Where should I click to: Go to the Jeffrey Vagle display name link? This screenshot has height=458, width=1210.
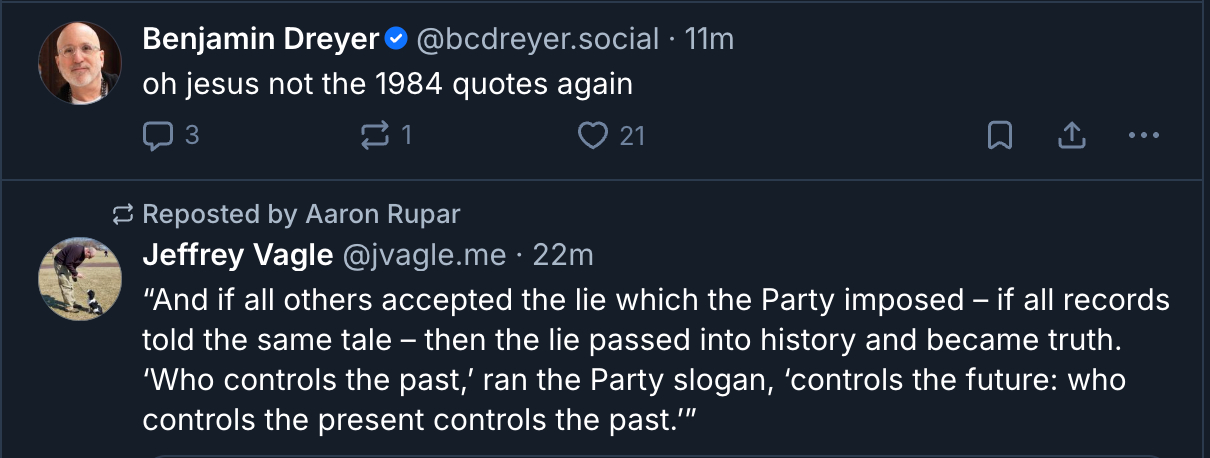point(237,256)
